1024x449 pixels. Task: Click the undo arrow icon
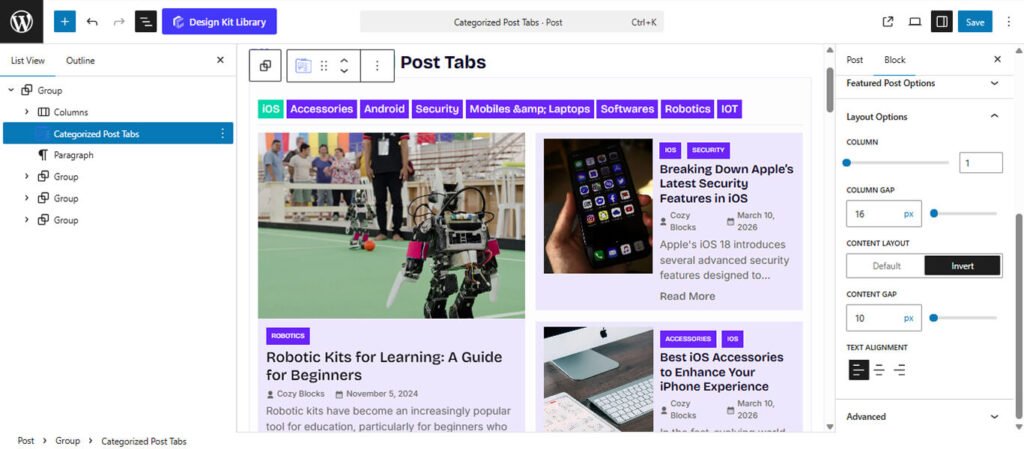tap(92, 21)
